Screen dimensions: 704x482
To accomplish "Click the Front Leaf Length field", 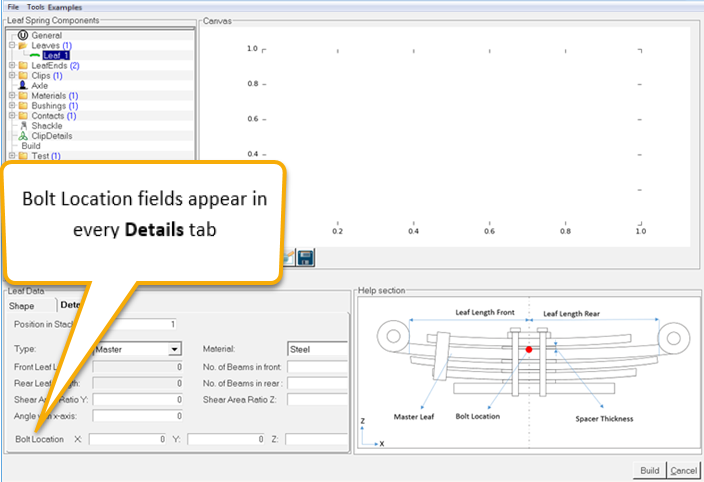I will click(x=137, y=367).
